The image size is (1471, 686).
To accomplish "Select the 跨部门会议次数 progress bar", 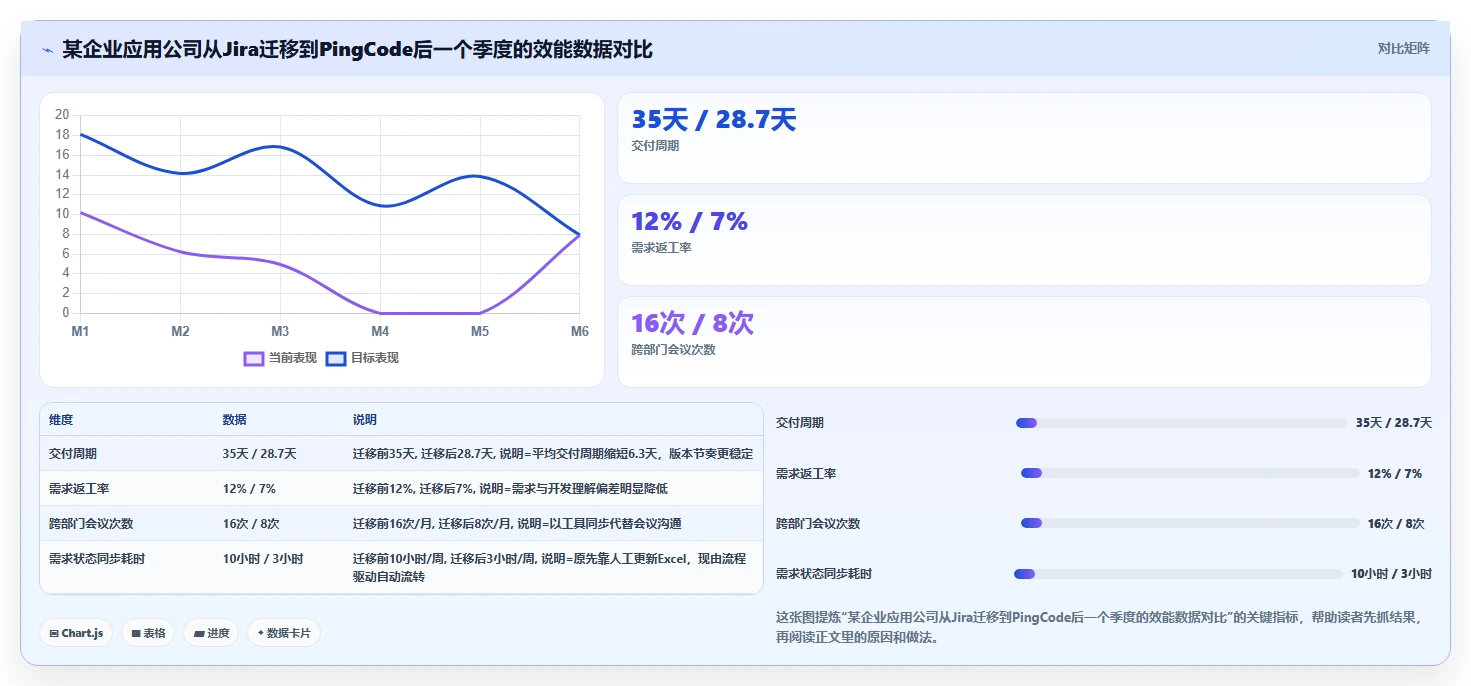I will click(1190, 523).
